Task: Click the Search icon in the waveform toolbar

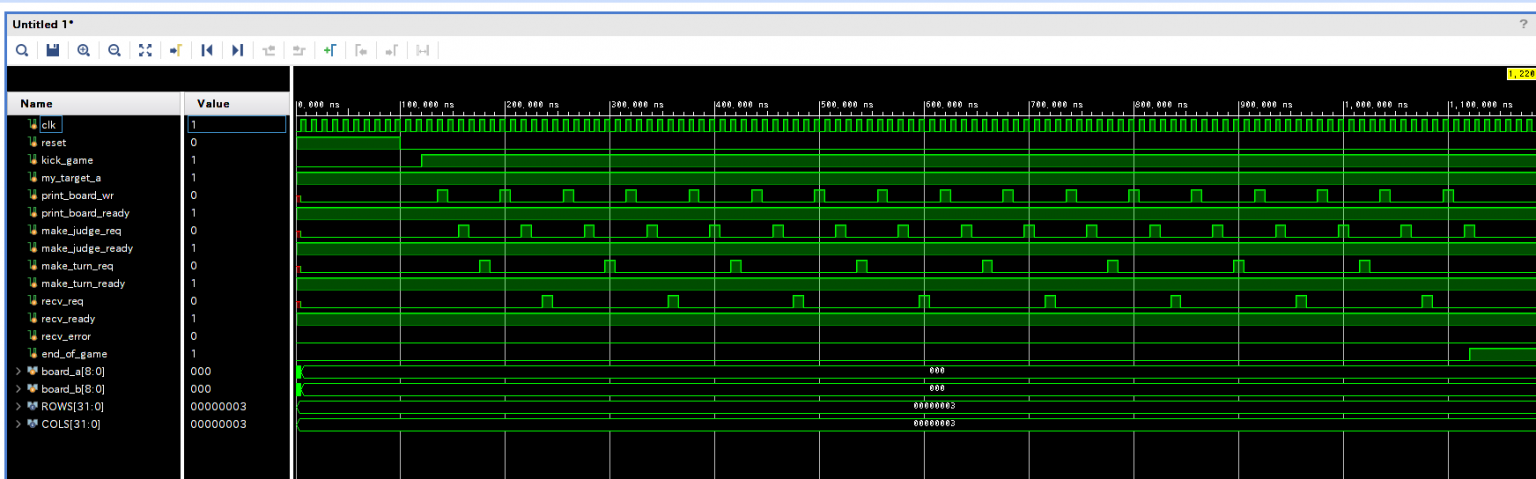Action: coord(21,50)
